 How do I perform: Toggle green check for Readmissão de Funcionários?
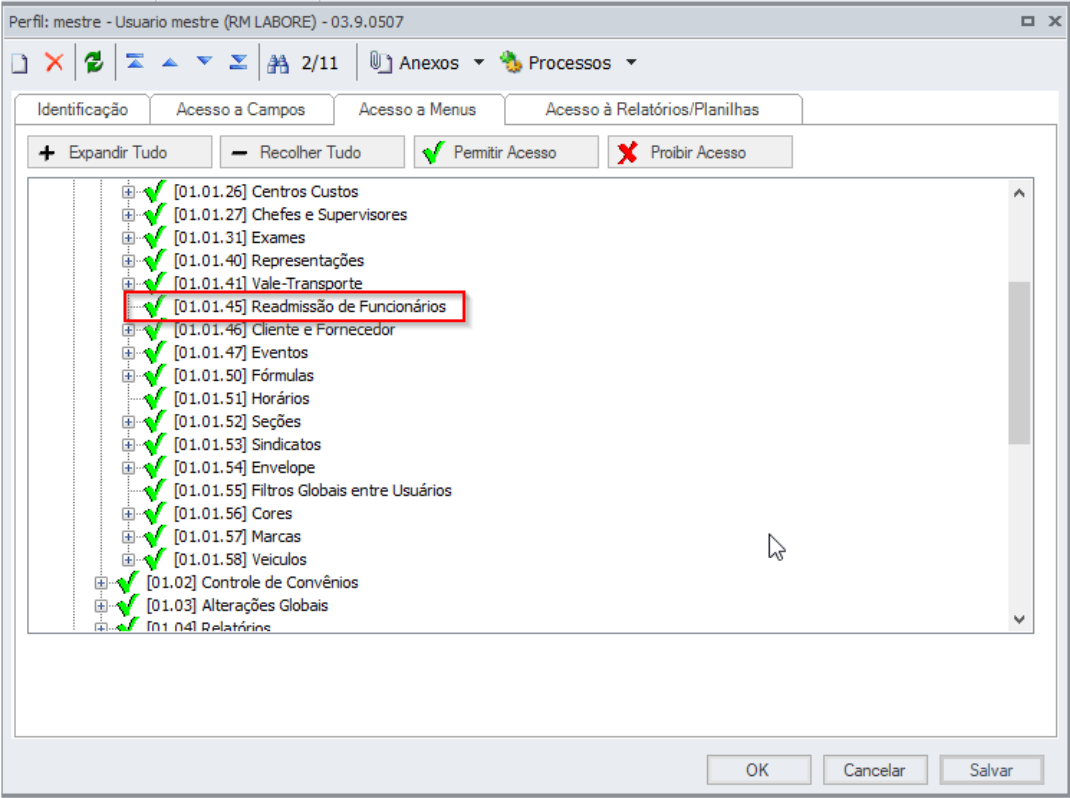pyautogui.click(x=155, y=307)
